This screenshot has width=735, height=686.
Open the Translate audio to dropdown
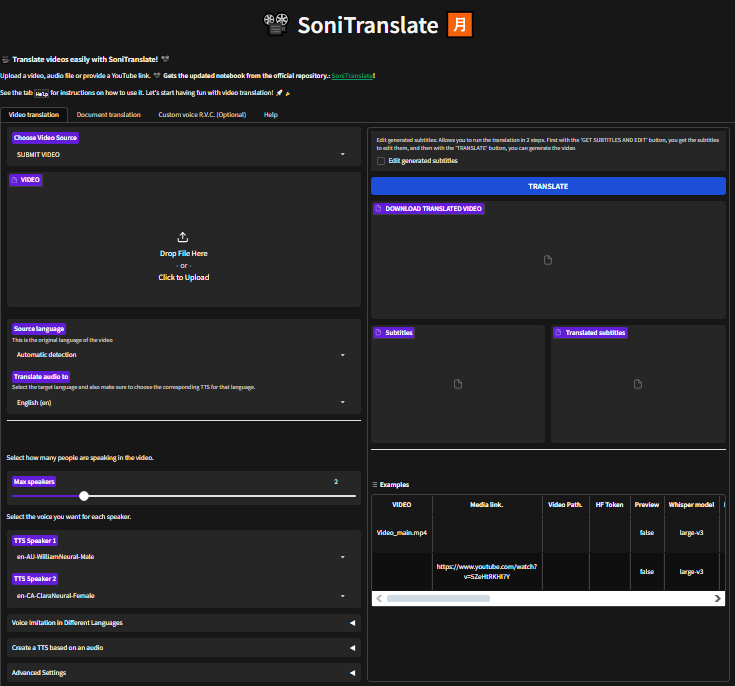coord(183,402)
